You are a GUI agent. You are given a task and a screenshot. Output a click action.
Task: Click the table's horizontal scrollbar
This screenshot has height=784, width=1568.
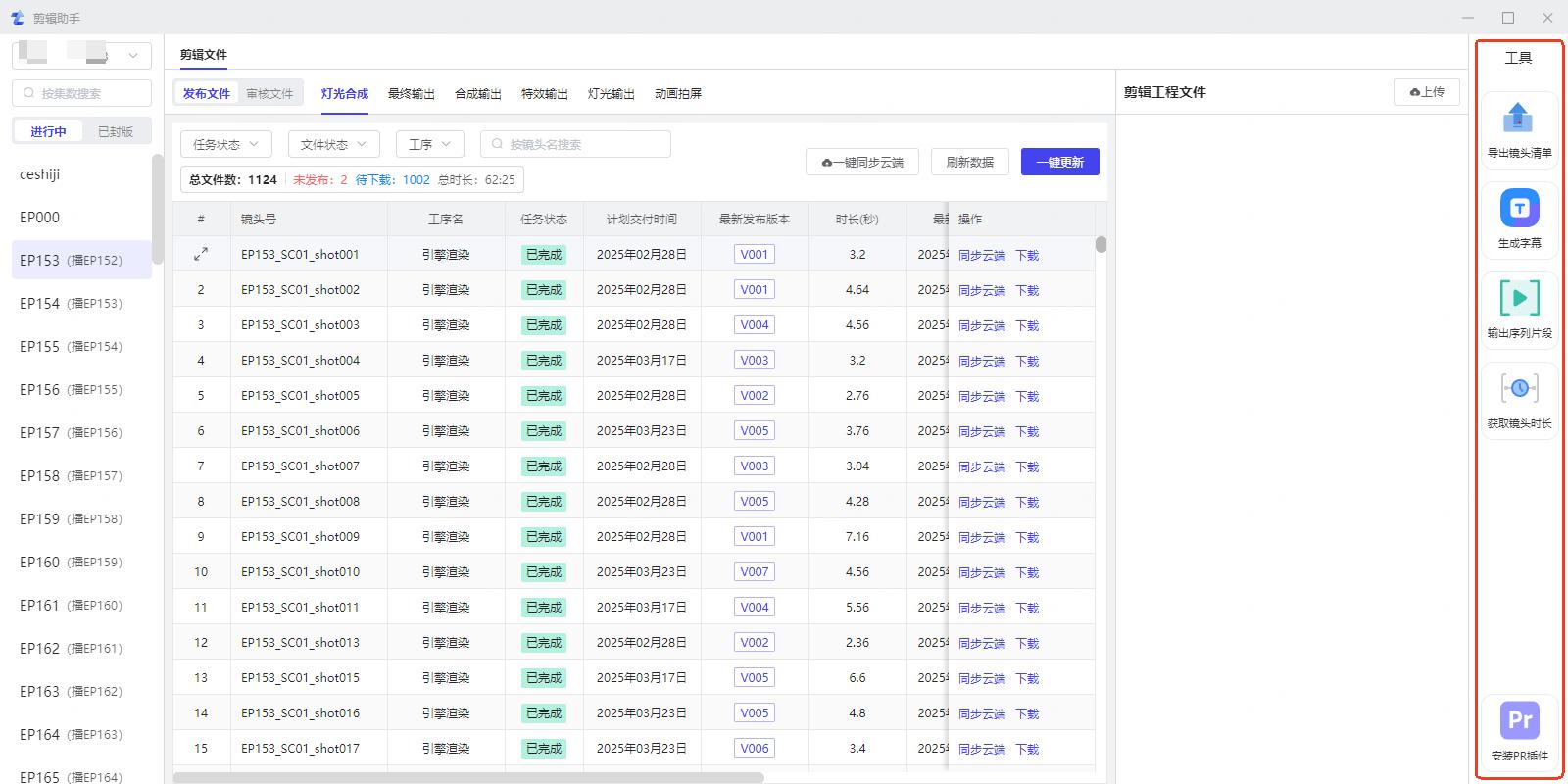[468, 777]
